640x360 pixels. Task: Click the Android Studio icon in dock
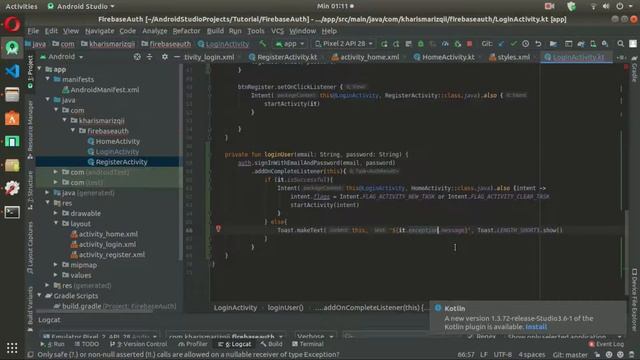tap(12, 48)
